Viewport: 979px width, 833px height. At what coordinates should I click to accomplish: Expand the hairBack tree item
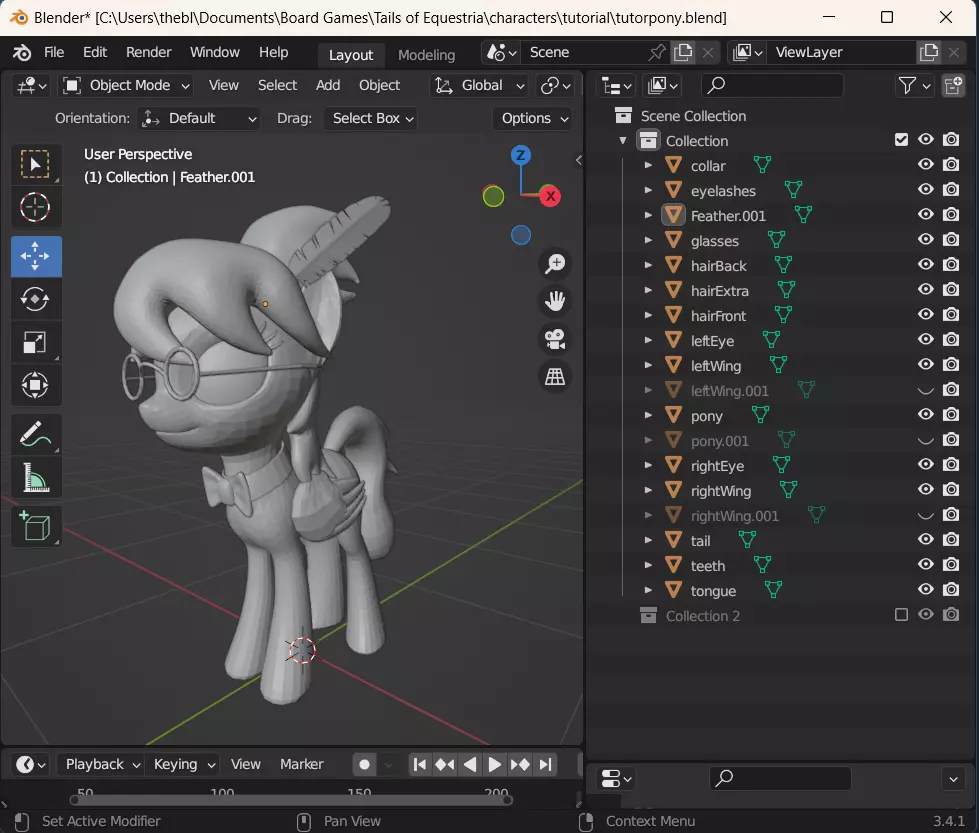tap(648, 266)
